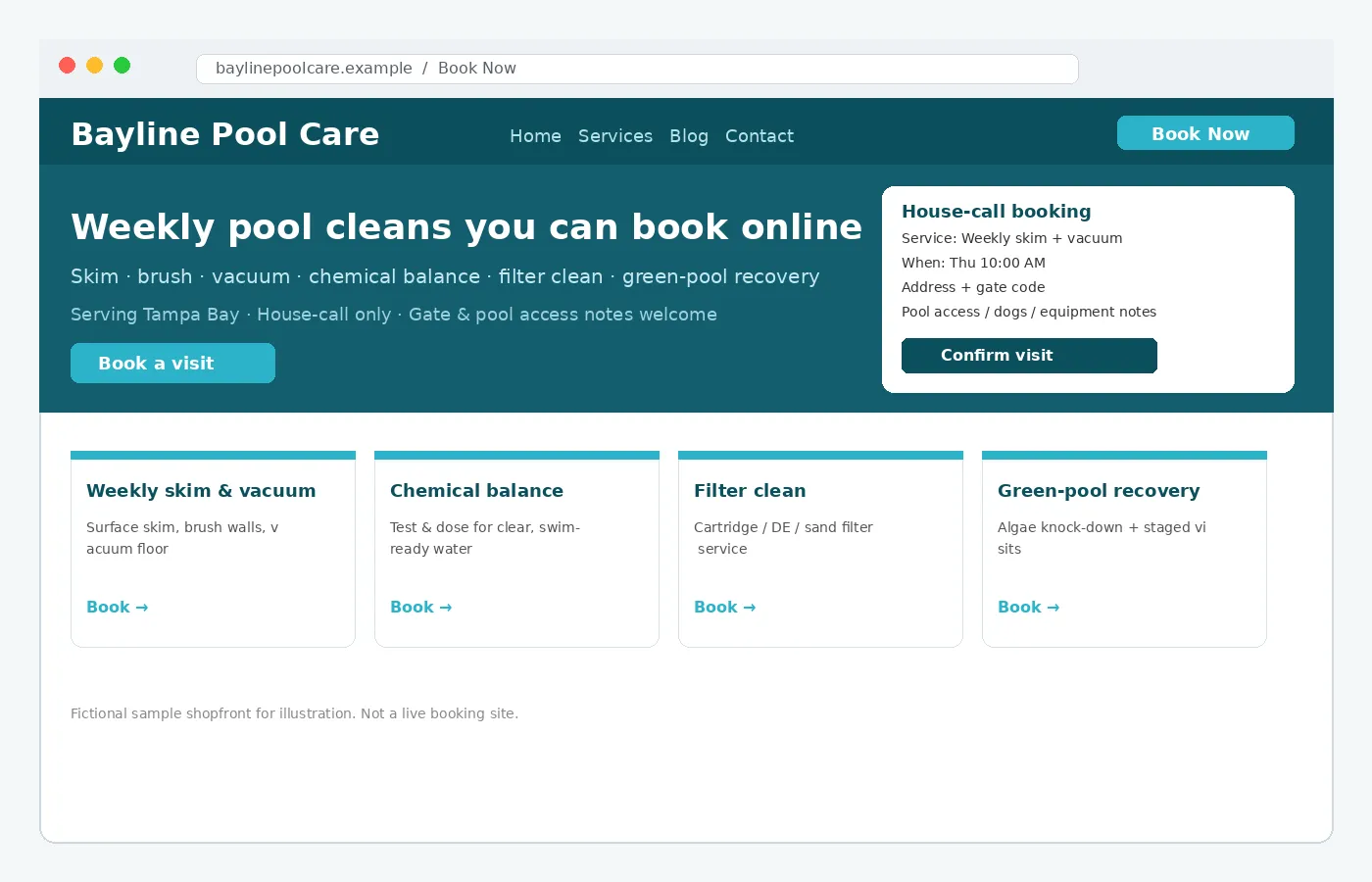This screenshot has width=1372, height=882.
Task: Book the Filter clean service
Action: (725, 608)
